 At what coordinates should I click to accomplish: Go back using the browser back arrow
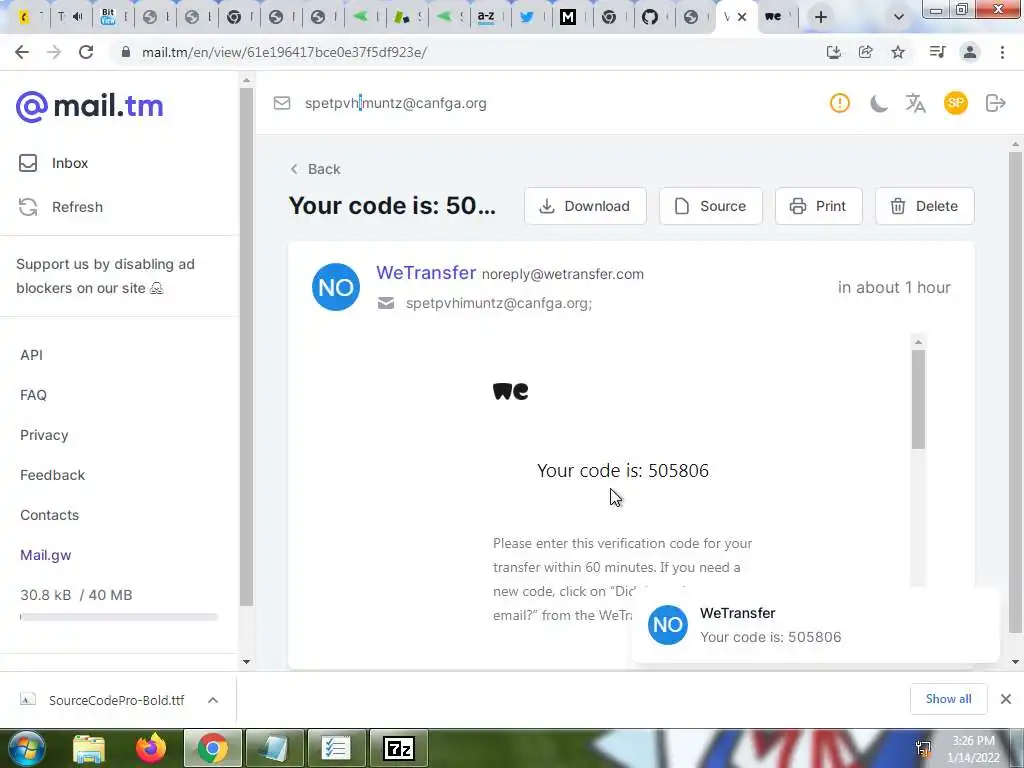point(22,52)
